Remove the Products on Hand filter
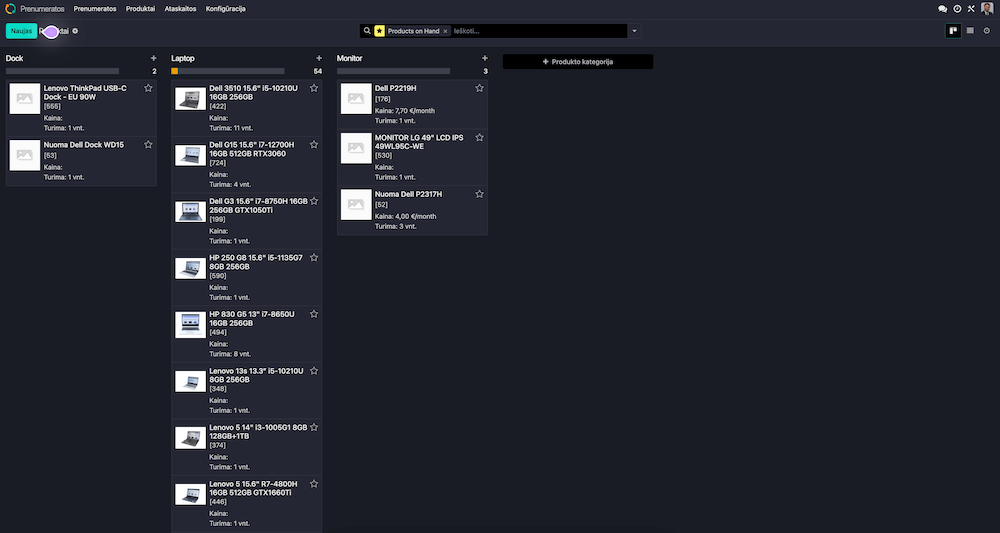This screenshot has height=533, width=1000. pyautogui.click(x=445, y=31)
